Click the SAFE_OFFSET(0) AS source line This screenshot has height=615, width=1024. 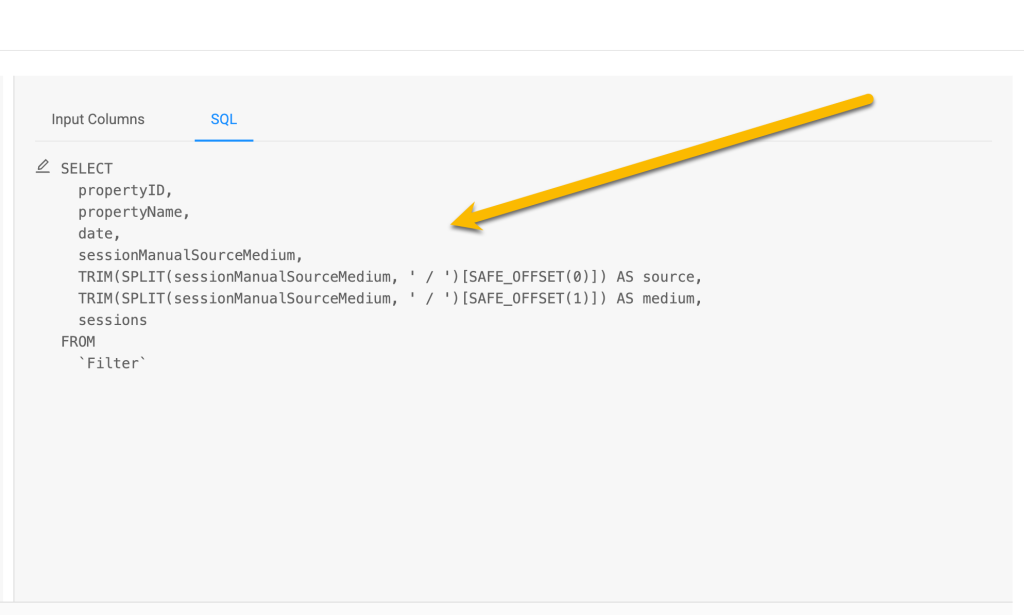point(390,276)
